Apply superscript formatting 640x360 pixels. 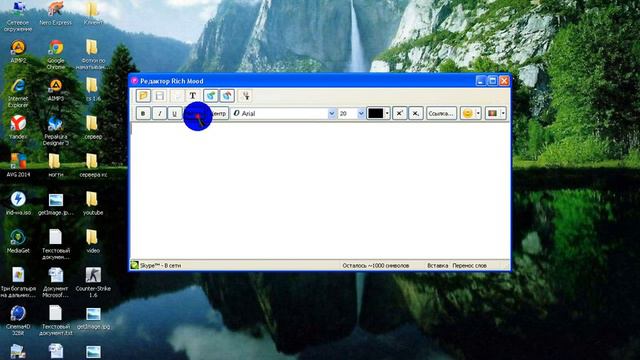399,113
